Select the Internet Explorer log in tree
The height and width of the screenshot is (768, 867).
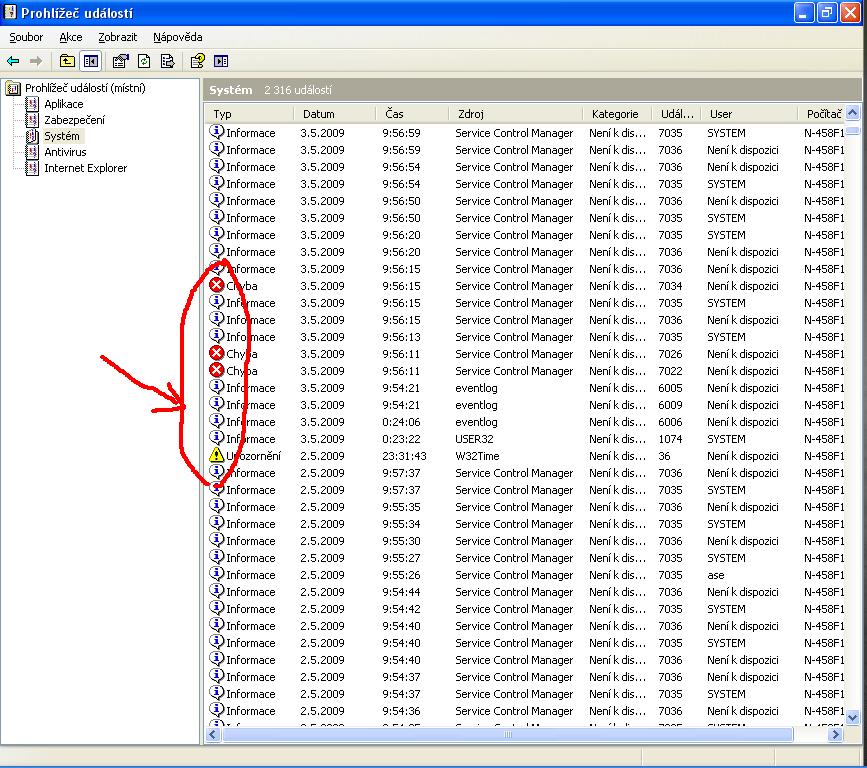tap(85, 168)
